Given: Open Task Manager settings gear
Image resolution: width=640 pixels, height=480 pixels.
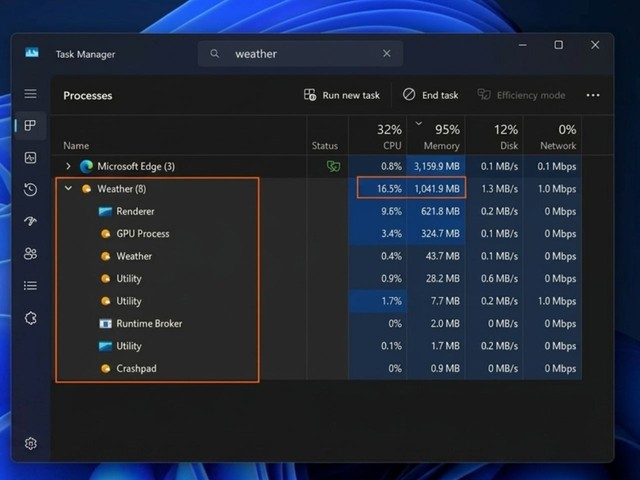Looking at the screenshot, I should tap(31, 443).
